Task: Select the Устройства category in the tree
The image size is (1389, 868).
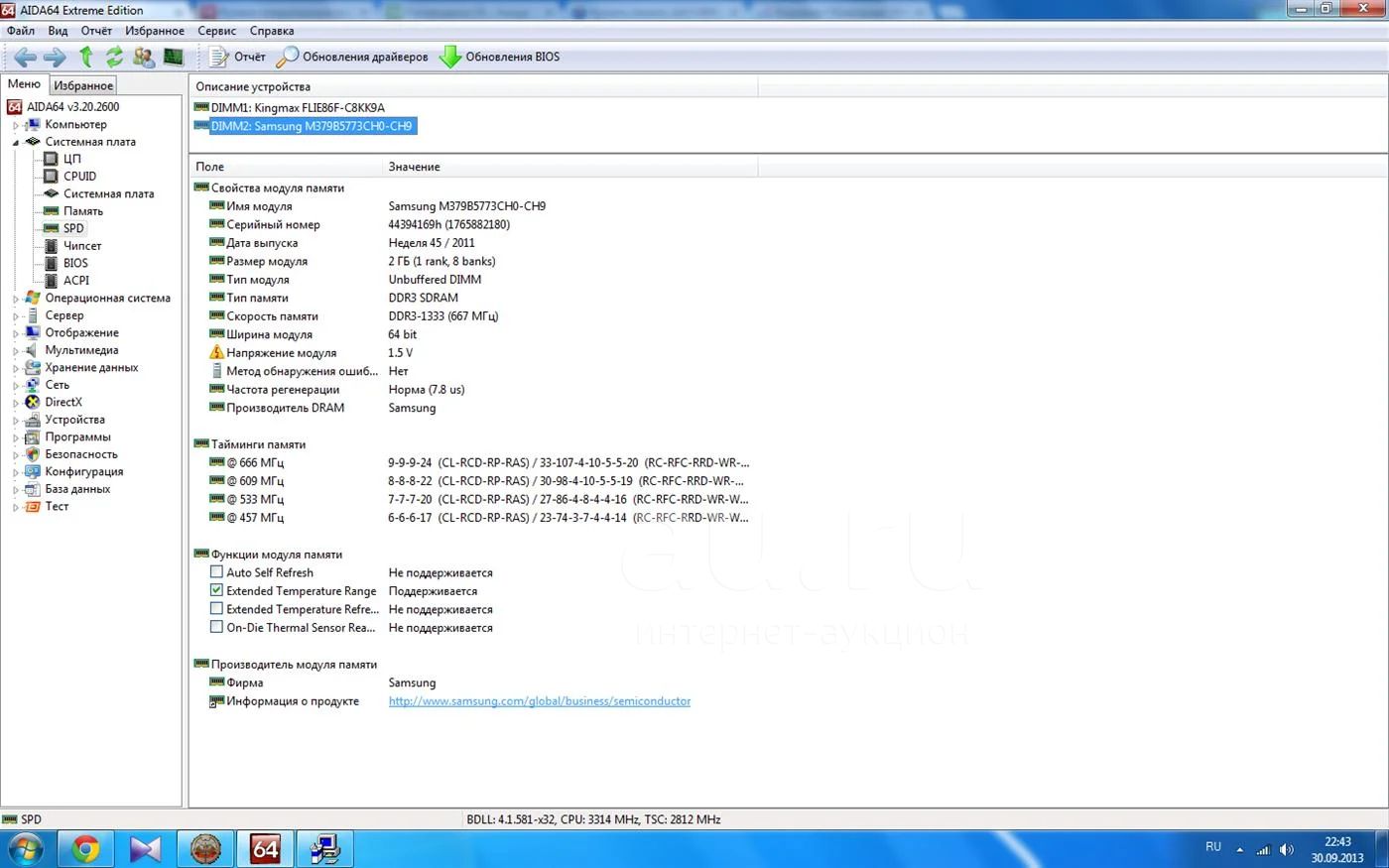Action: (74, 420)
